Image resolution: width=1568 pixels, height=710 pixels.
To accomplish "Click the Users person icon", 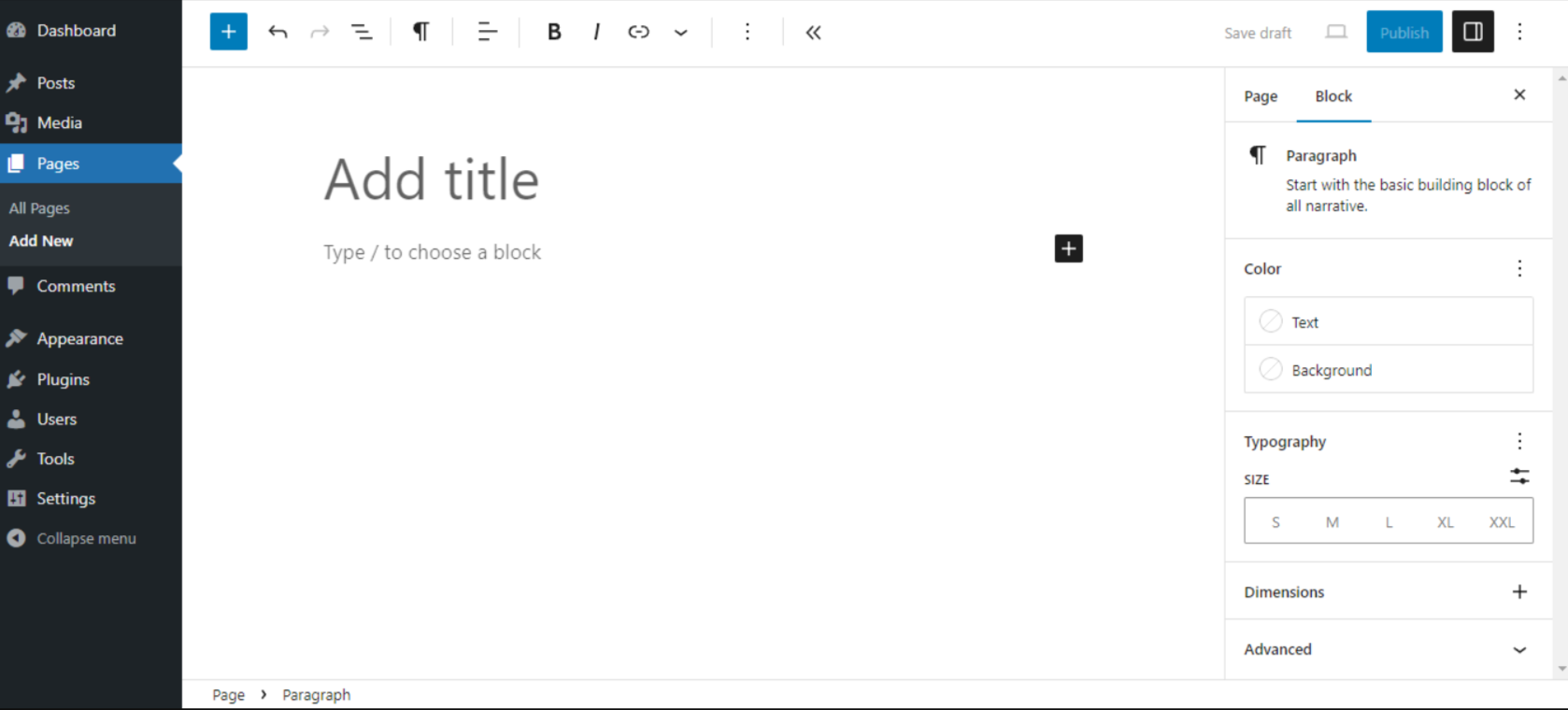I will 16,419.
